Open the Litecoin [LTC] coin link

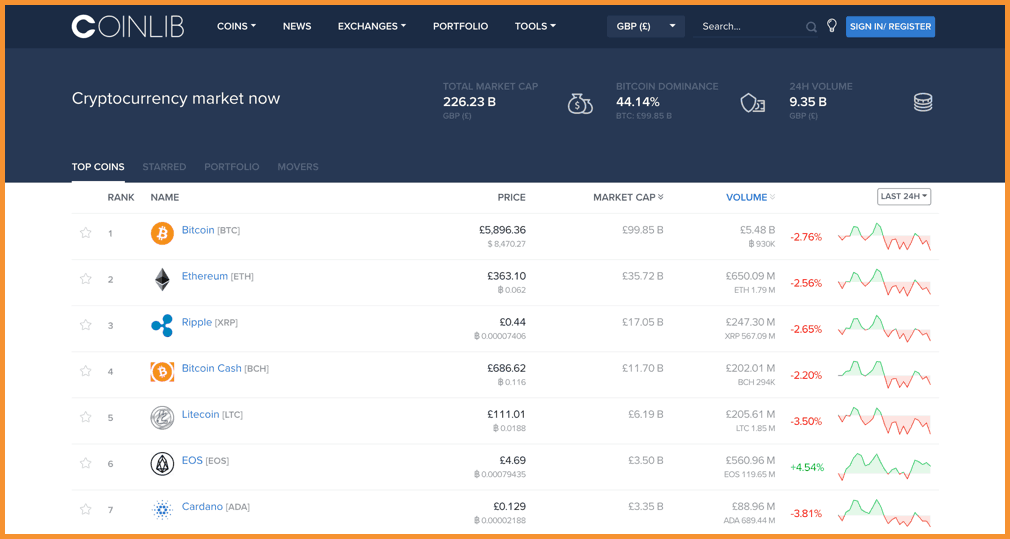pos(212,415)
